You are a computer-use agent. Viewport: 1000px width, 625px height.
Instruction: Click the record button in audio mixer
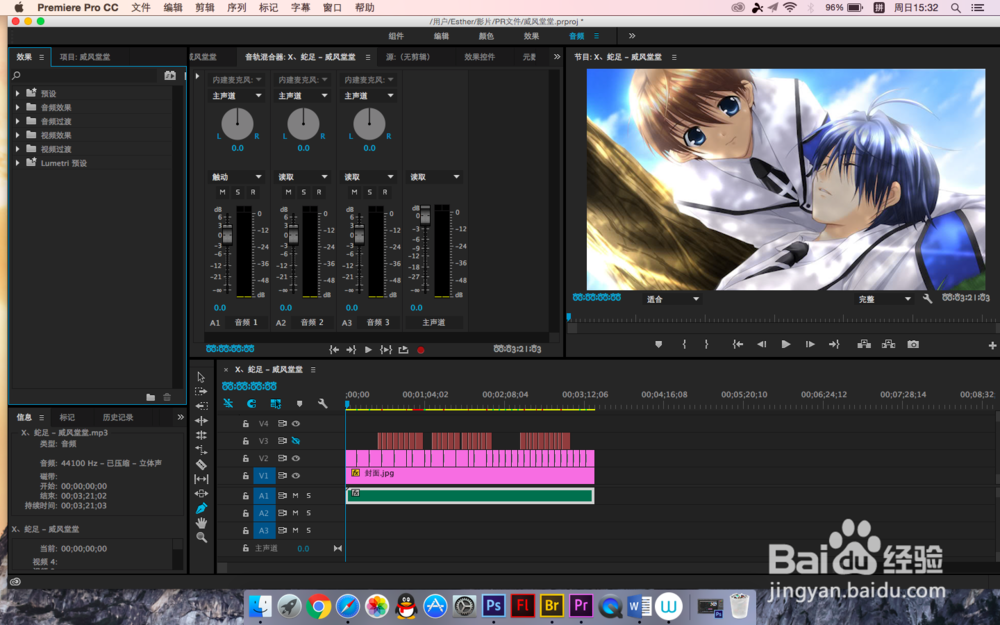421,350
